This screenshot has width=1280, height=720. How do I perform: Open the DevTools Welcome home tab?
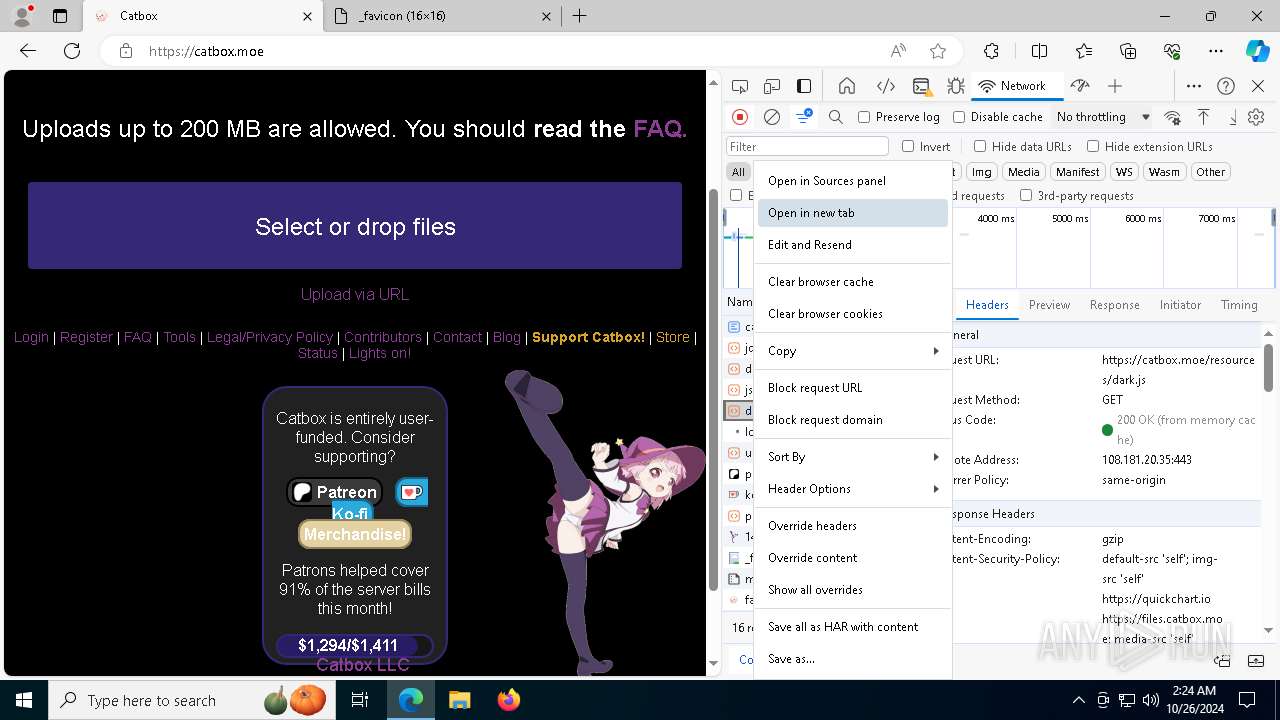click(847, 86)
